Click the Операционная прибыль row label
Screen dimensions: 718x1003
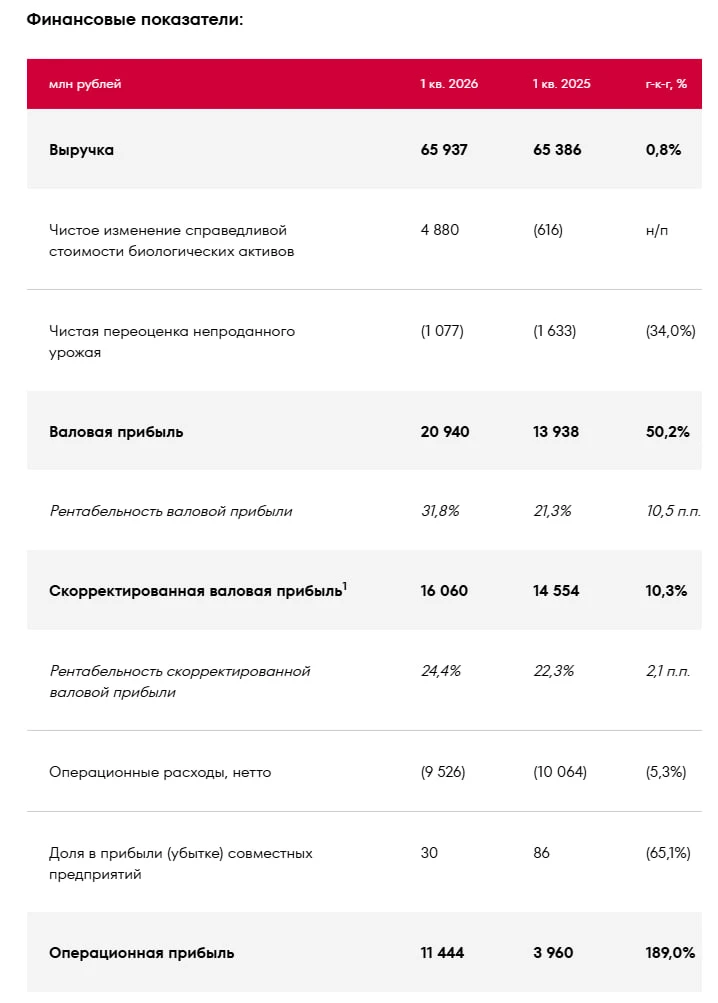pos(141,952)
